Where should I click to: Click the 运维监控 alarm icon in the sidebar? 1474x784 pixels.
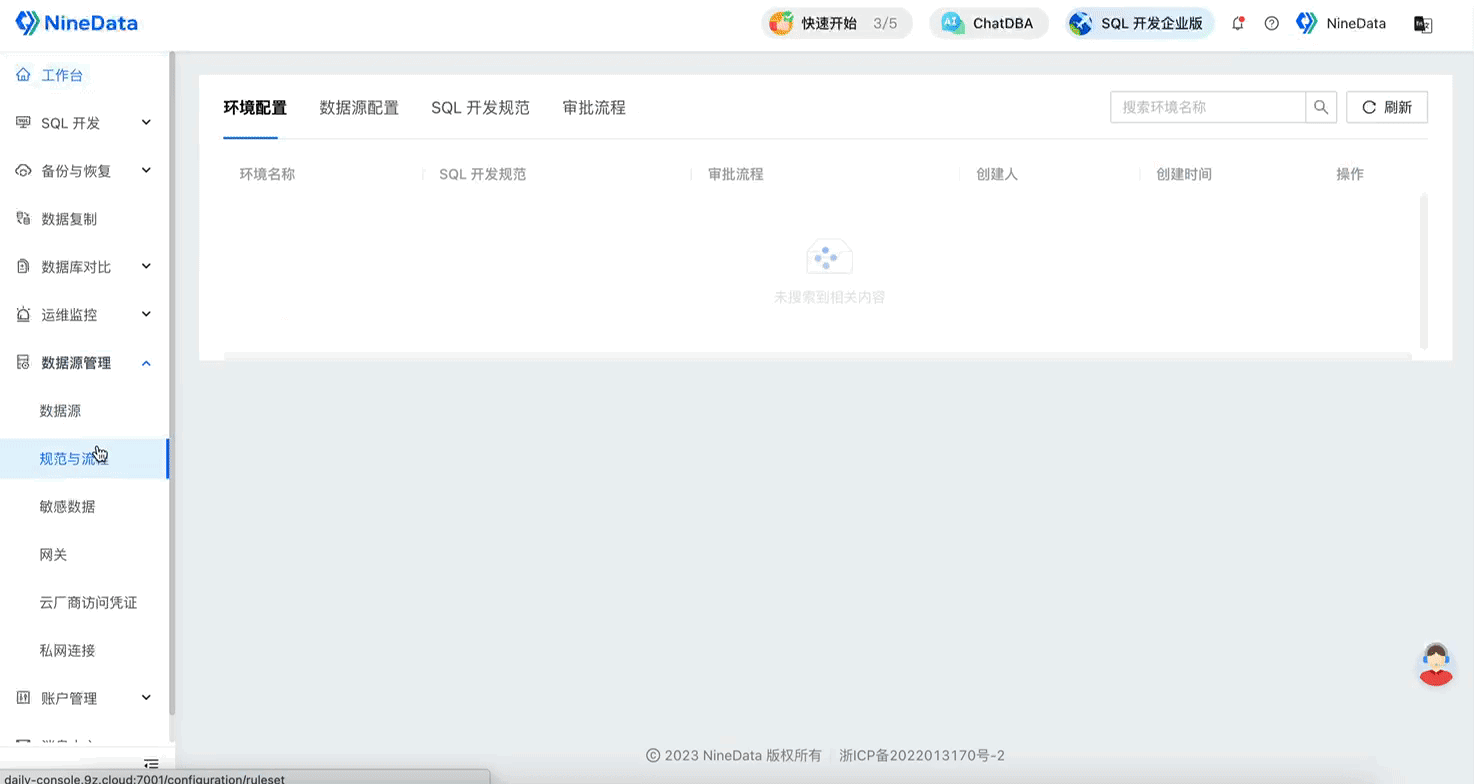(23, 315)
